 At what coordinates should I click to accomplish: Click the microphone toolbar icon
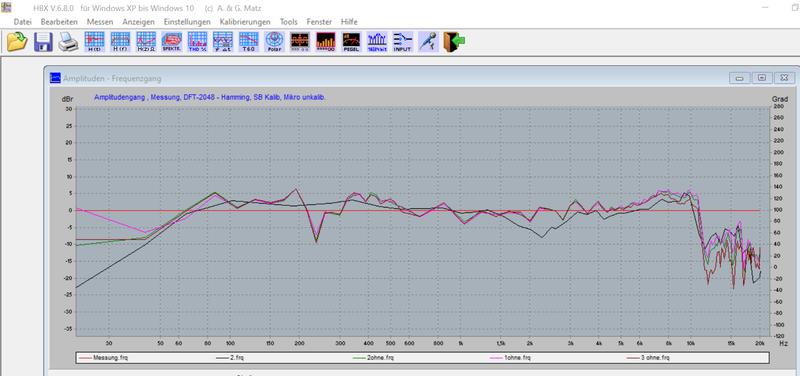(428, 41)
